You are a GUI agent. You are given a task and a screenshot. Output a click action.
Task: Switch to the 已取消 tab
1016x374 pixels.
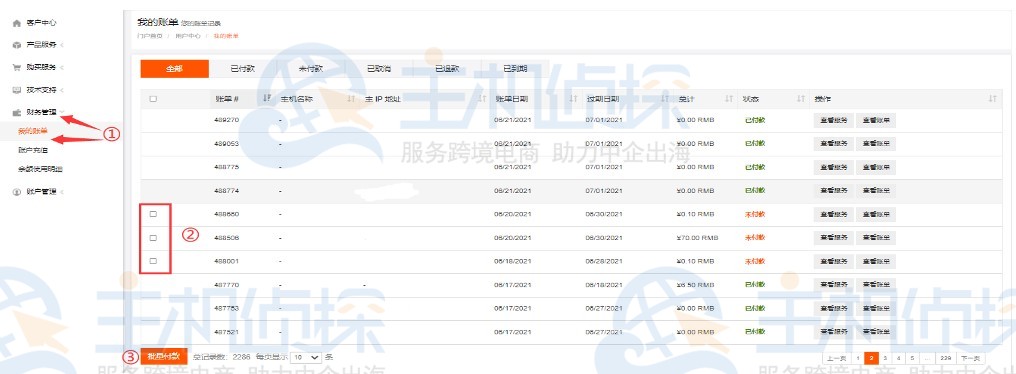pos(379,69)
